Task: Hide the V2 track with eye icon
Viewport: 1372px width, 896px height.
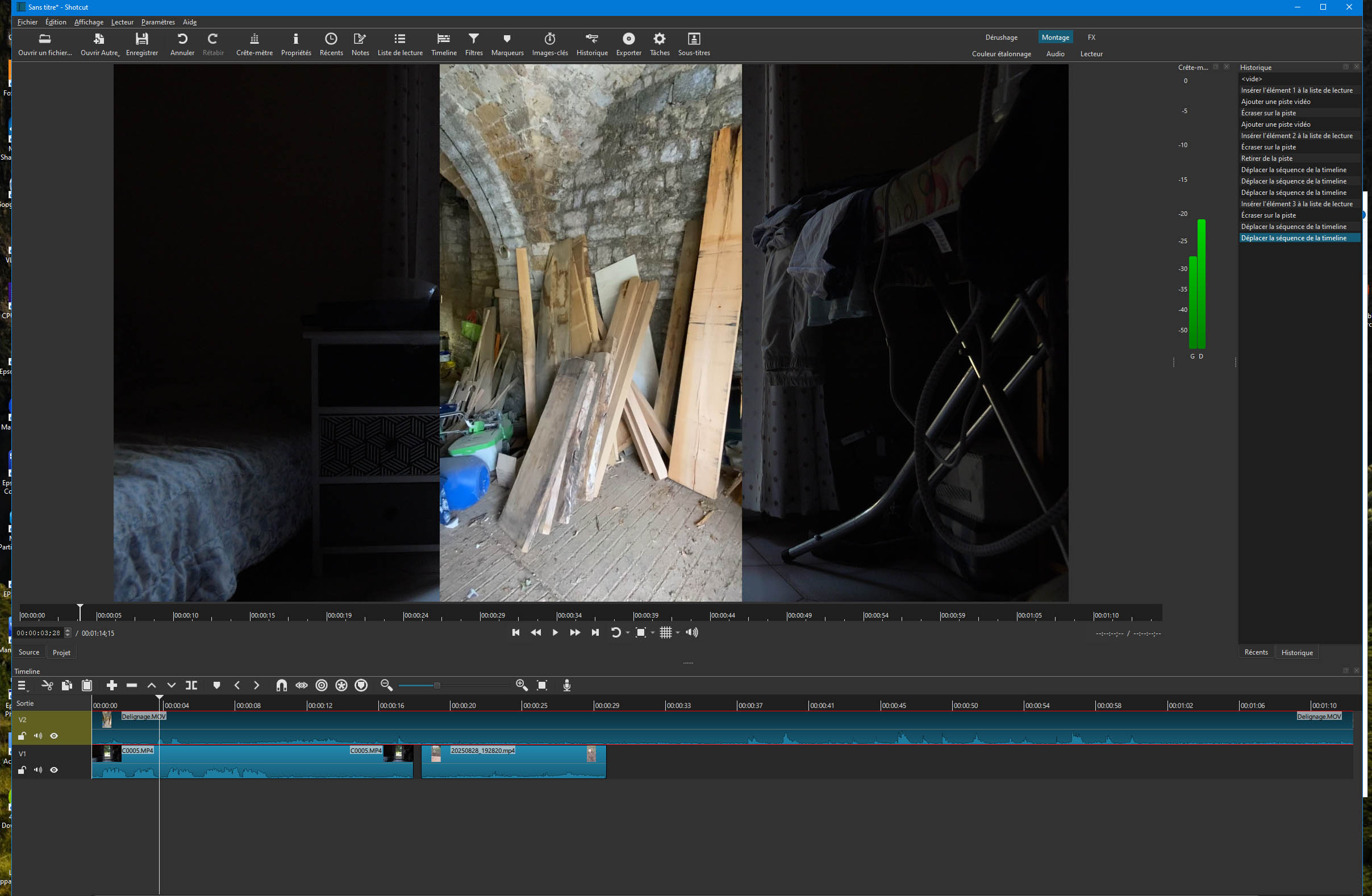Action: 54,736
